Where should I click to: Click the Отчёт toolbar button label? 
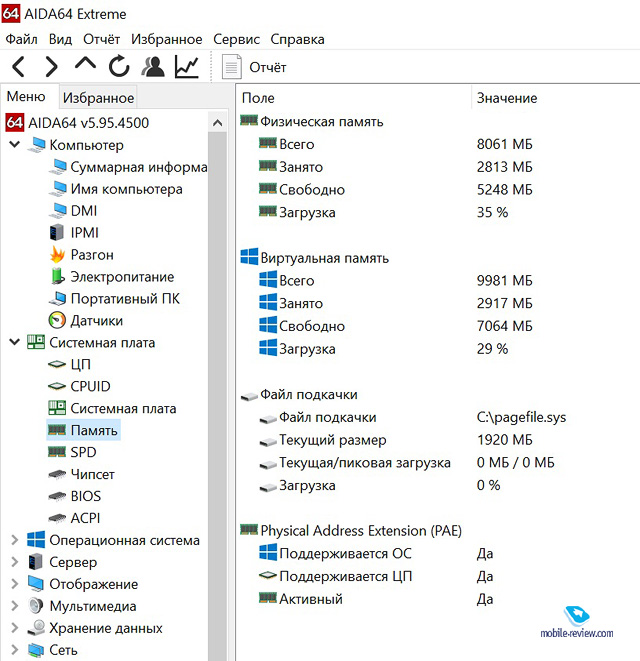coord(267,67)
